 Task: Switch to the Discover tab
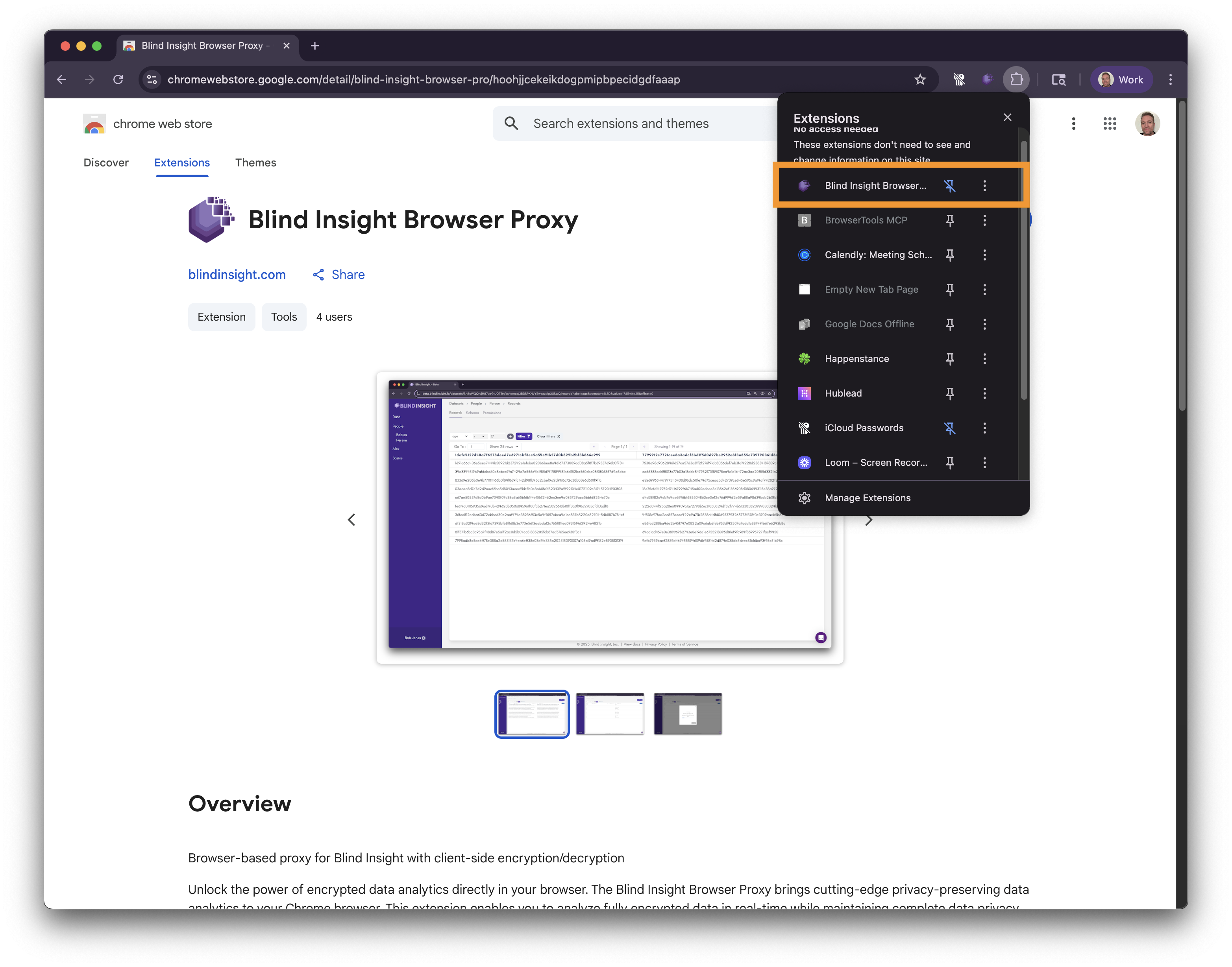click(x=106, y=163)
